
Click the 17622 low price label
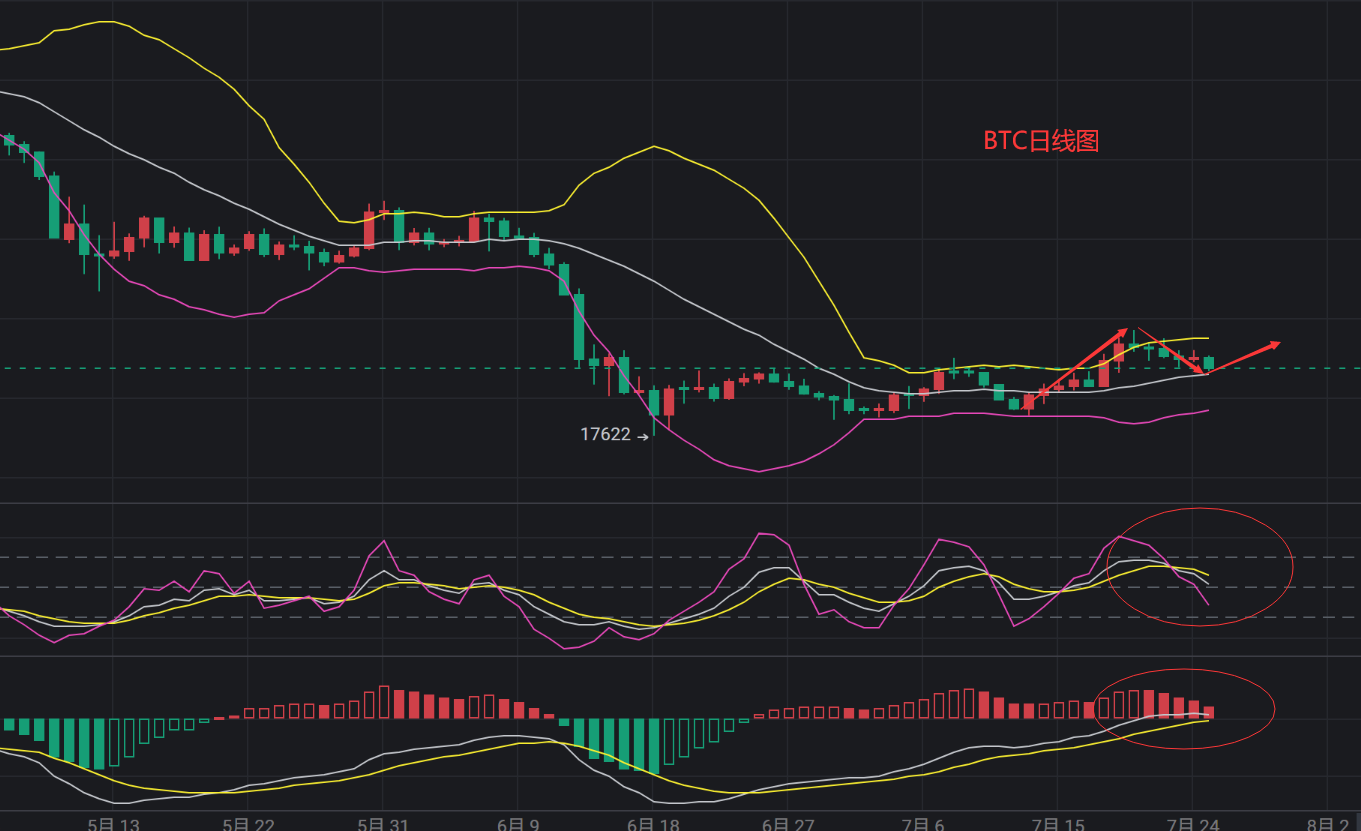click(605, 435)
